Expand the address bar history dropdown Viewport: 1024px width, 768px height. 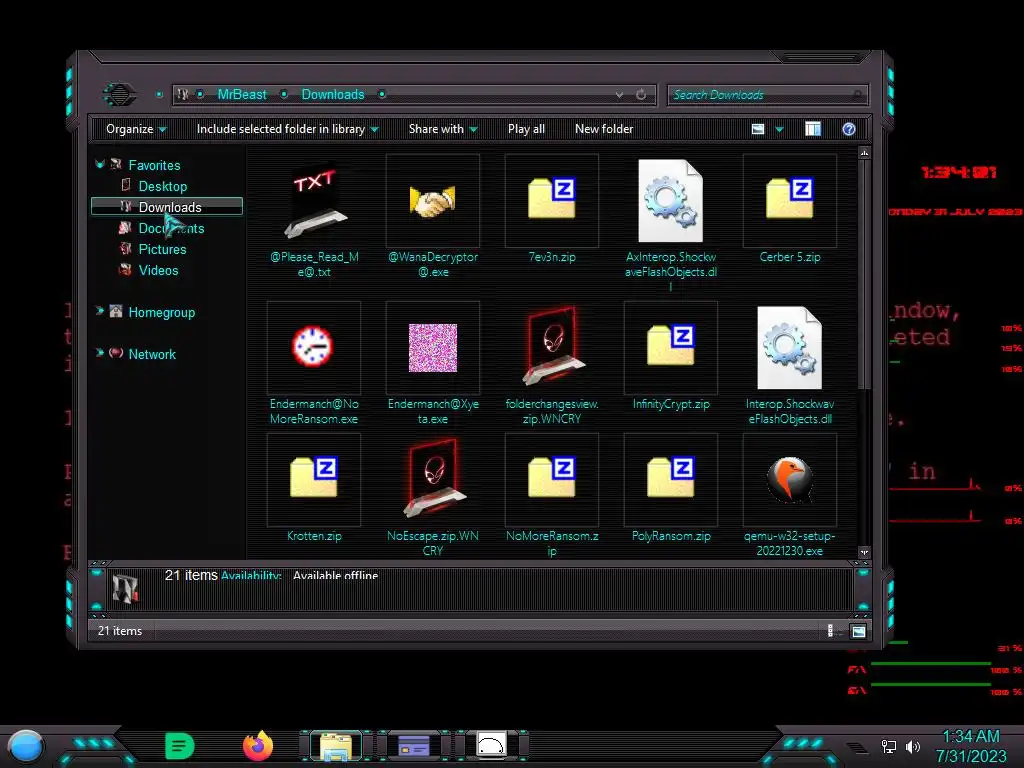(x=619, y=95)
